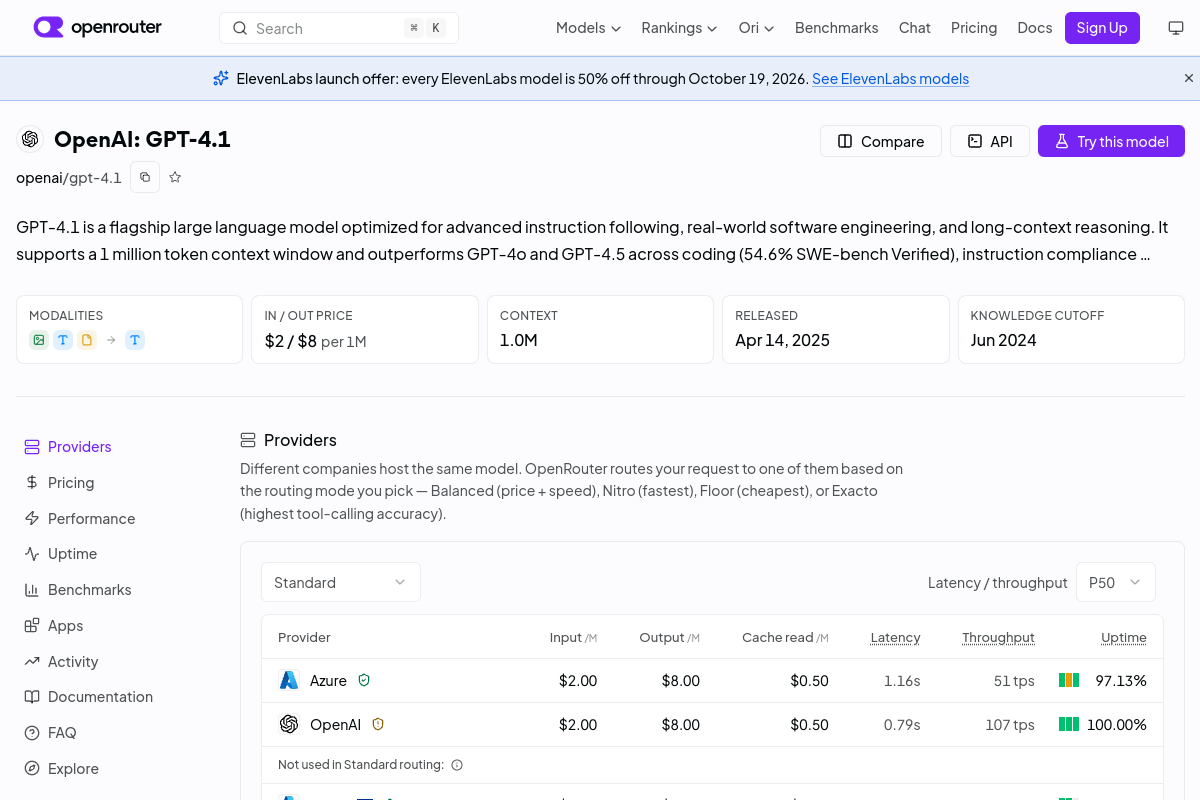Sort table by Latency column header
The height and width of the screenshot is (800, 1200).
(x=895, y=637)
